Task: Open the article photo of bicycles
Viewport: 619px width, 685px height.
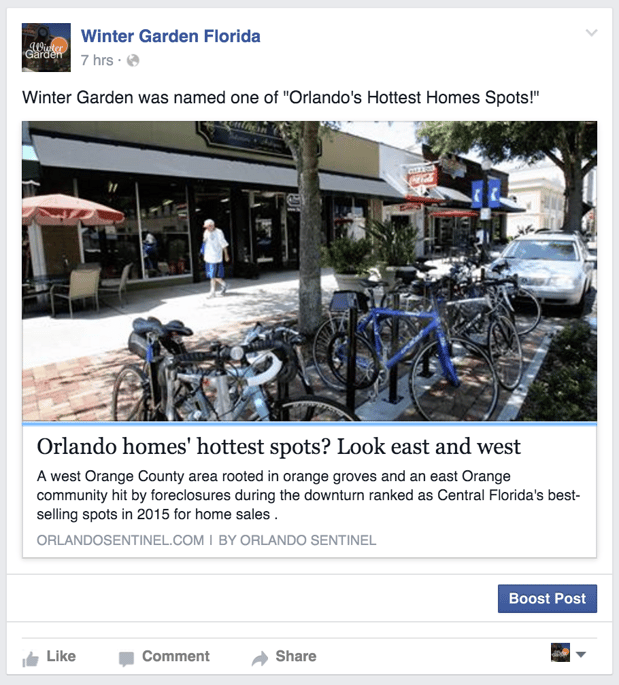Action: [309, 271]
